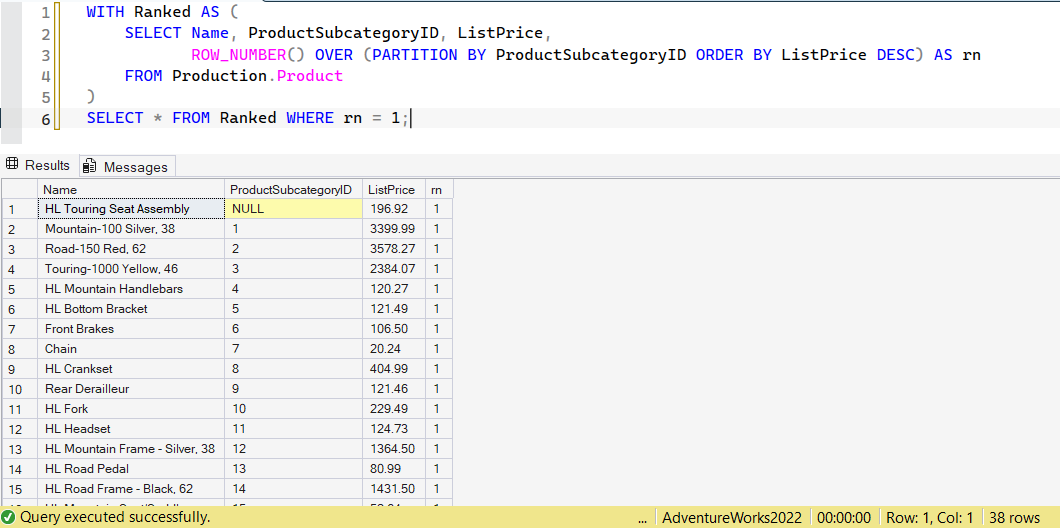
Task: Click the ListPrice column header
Action: click(x=393, y=189)
